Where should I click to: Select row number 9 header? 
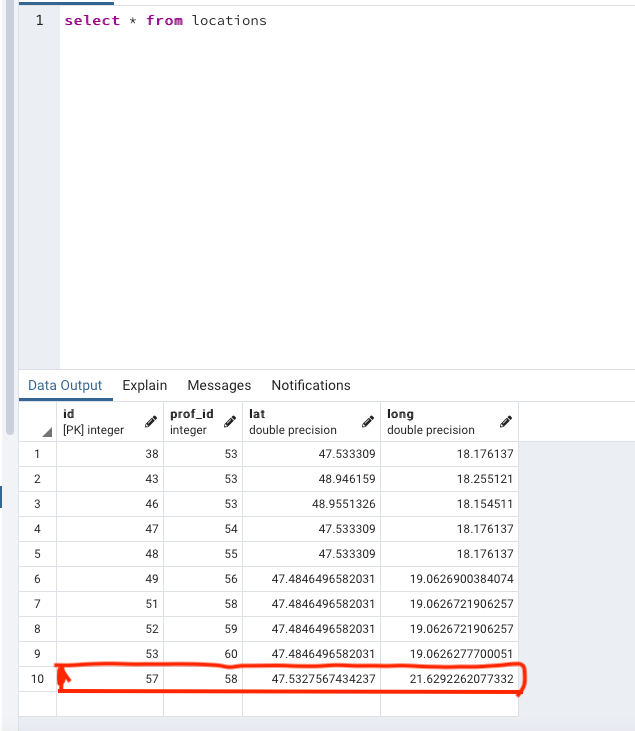[x=37, y=654]
